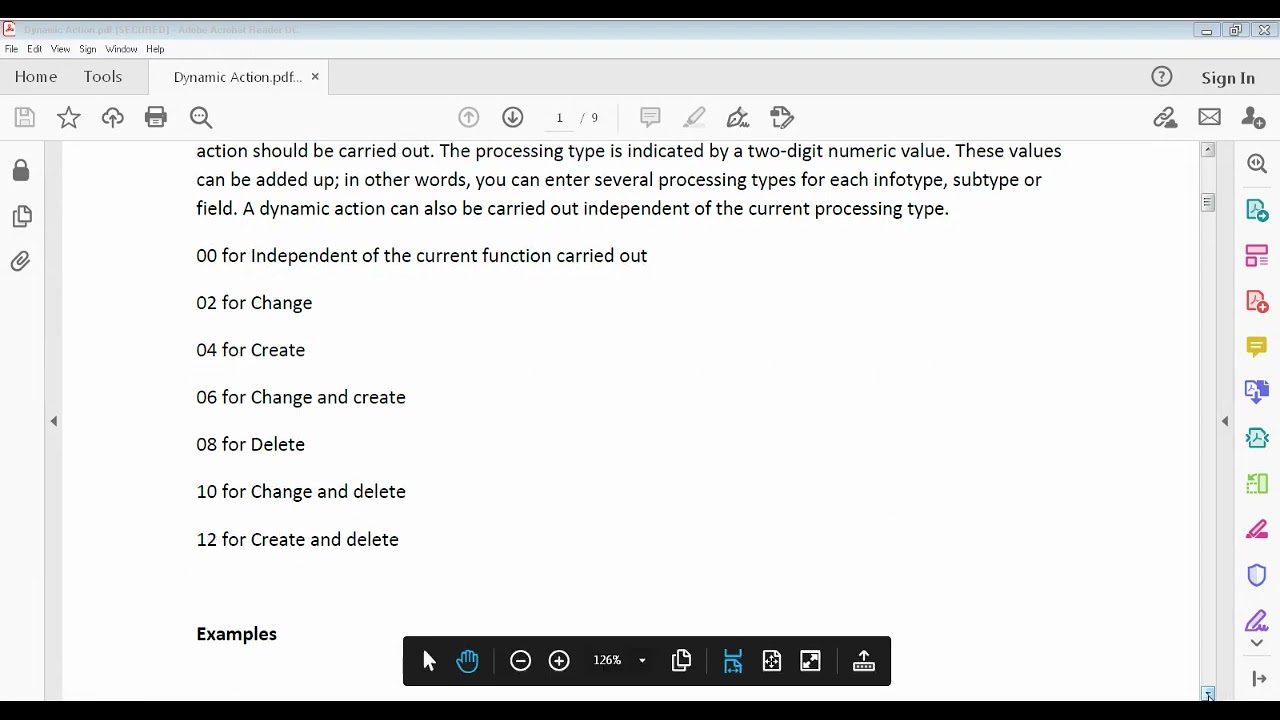Upload file to cloud icon
The image size is (1280, 720).
pyautogui.click(x=112, y=118)
